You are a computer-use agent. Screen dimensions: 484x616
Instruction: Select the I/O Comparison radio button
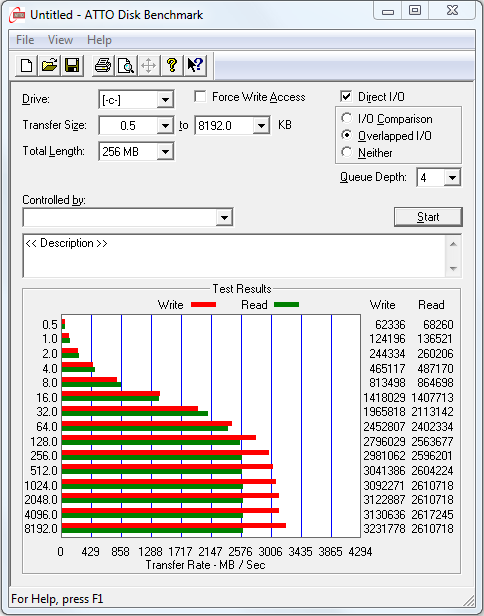347,118
